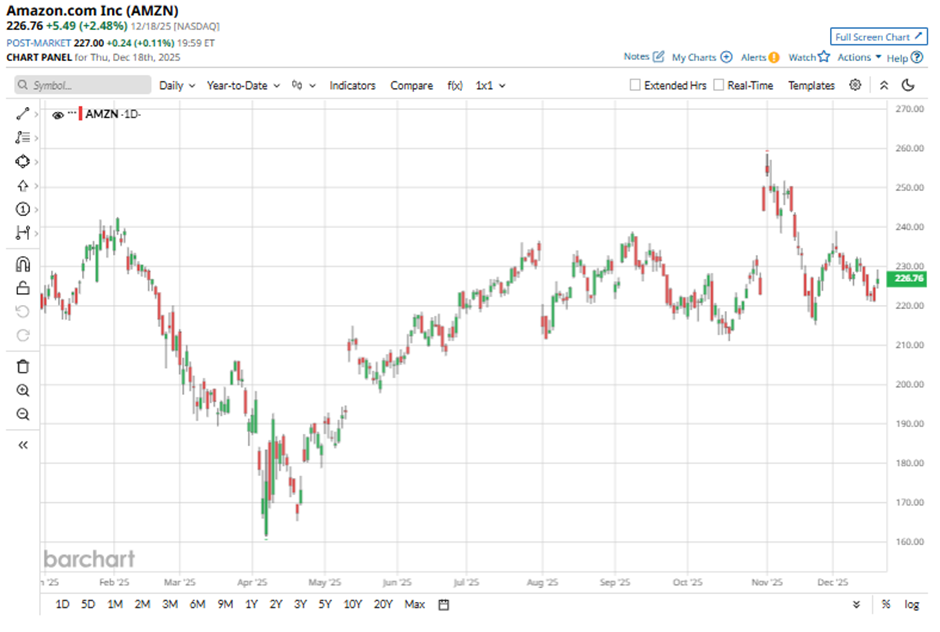Enable the Extended Hrs checkbox
This screenshot has height=632, width=940.
(635, 86)
